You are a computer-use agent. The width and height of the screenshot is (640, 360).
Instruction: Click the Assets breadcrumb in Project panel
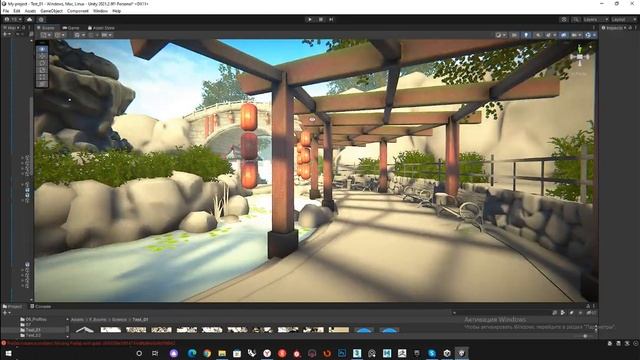click(x=77, y=320)
